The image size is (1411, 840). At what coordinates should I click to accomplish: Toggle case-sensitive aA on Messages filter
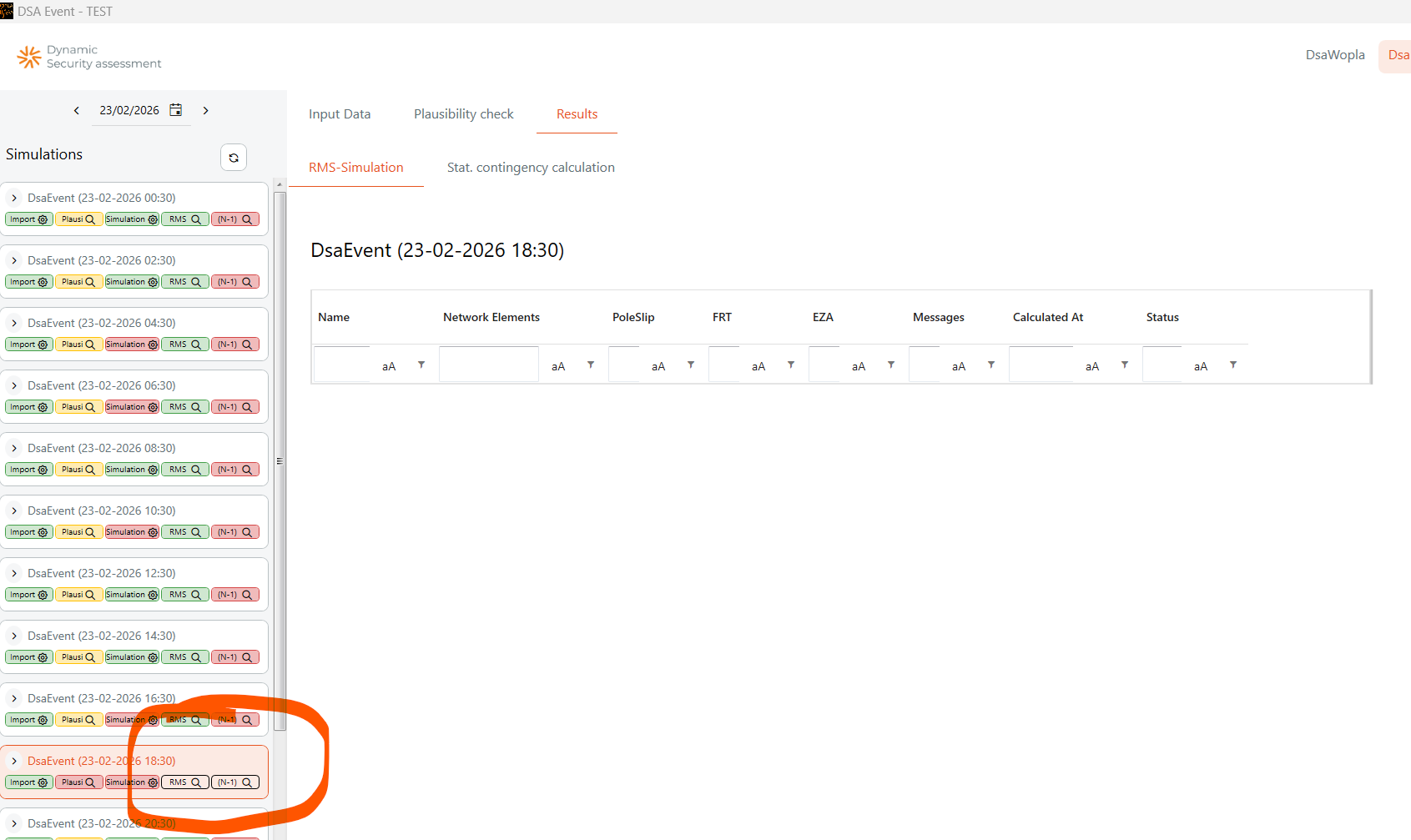coord(959,366)
